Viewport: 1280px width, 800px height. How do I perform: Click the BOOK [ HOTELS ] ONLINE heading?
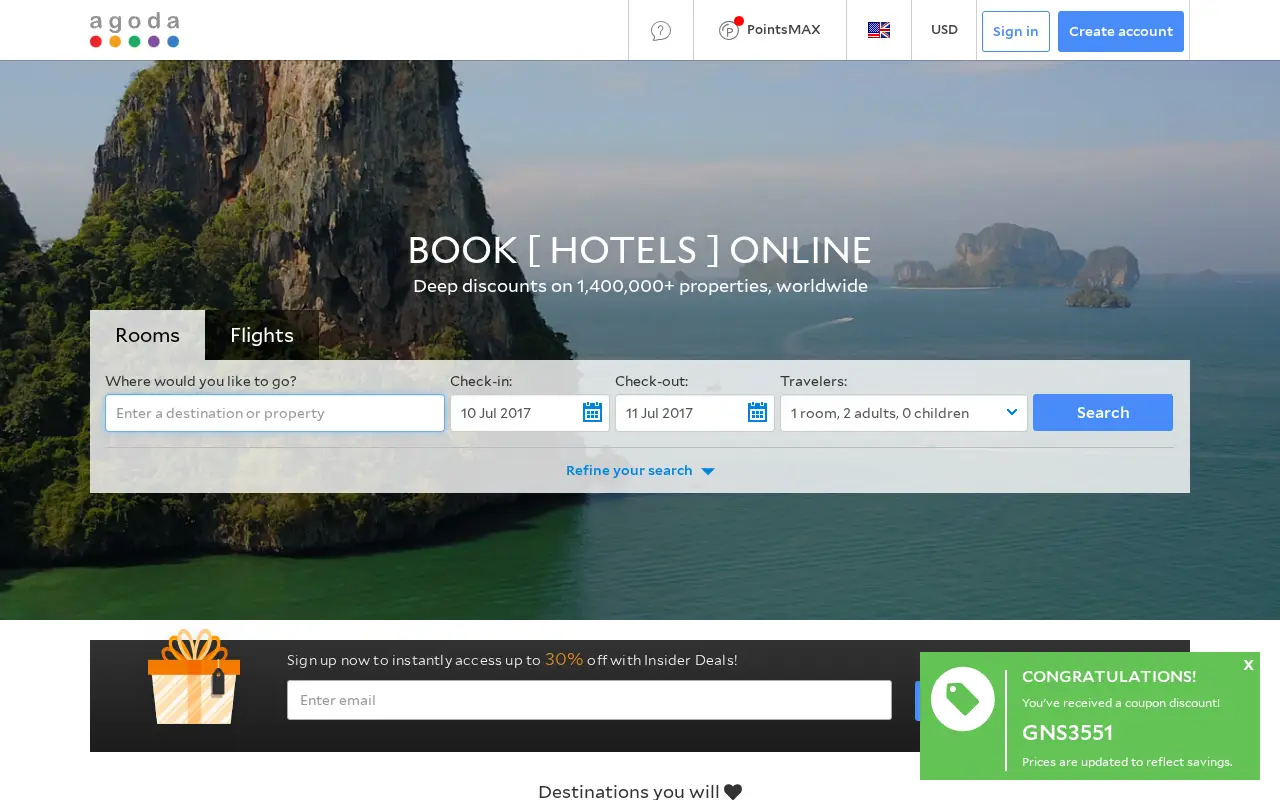point(640,250)
